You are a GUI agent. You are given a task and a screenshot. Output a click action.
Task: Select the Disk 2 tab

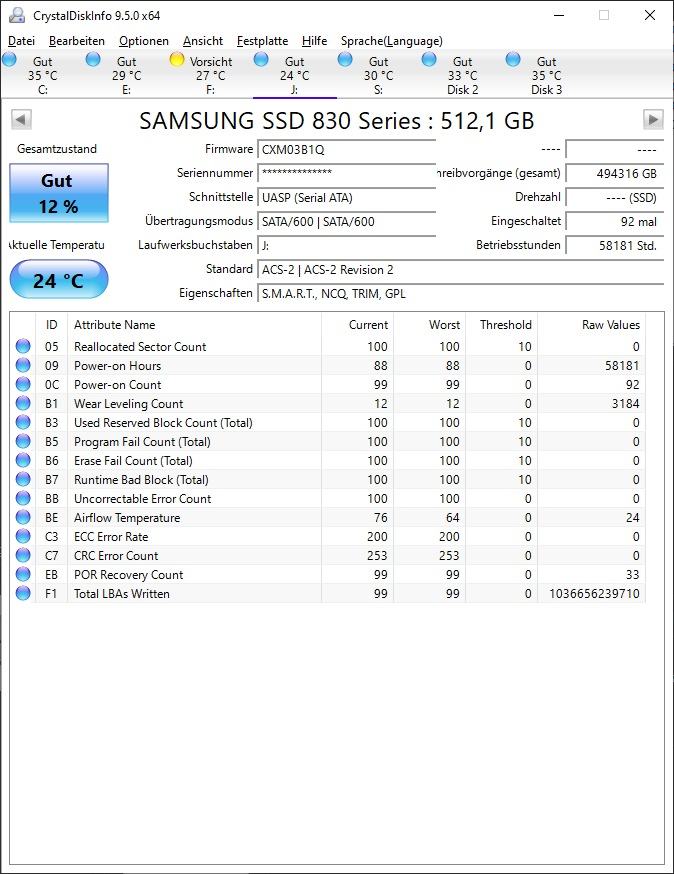[x=462, y=75]
